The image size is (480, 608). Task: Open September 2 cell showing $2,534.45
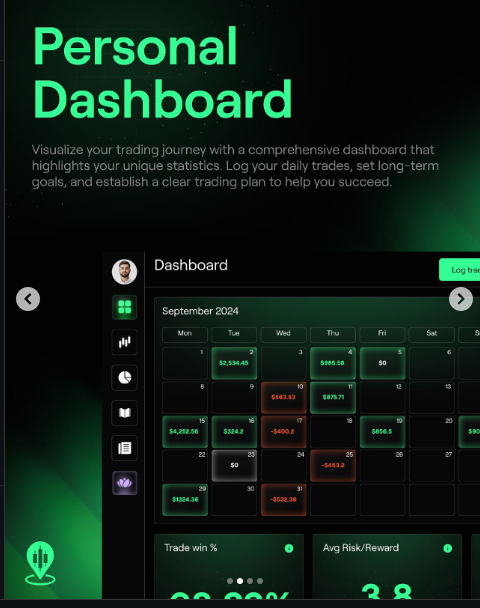[x=234, y=363]
